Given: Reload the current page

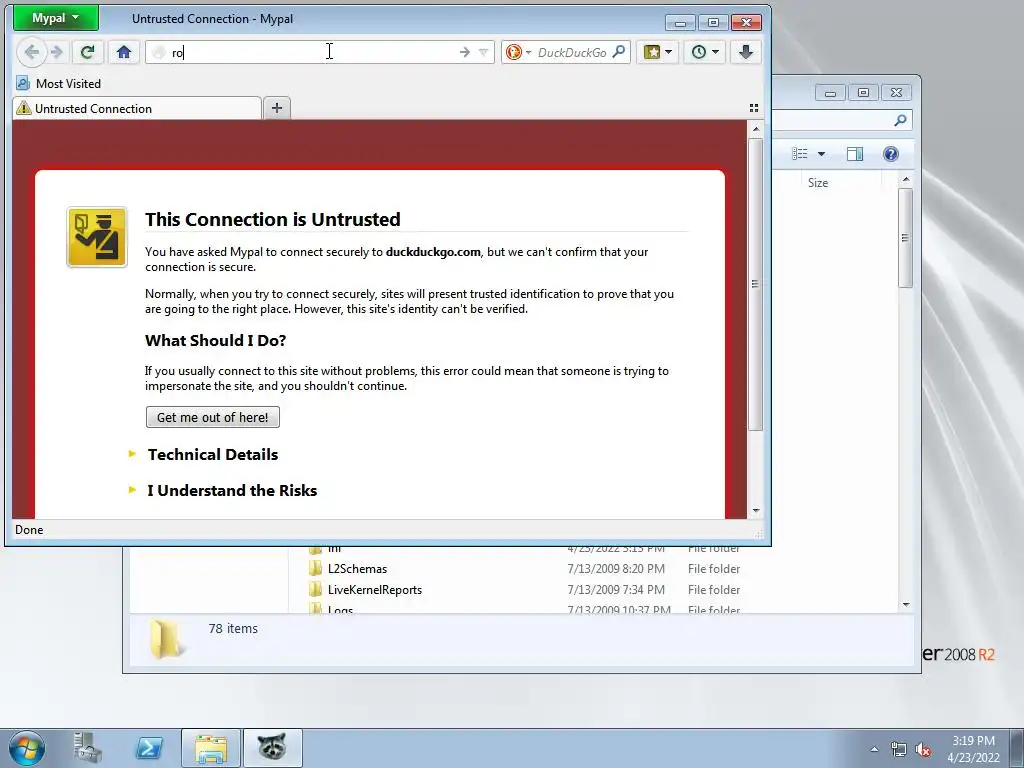Looking at the screenshot, I should click(87, 52).
